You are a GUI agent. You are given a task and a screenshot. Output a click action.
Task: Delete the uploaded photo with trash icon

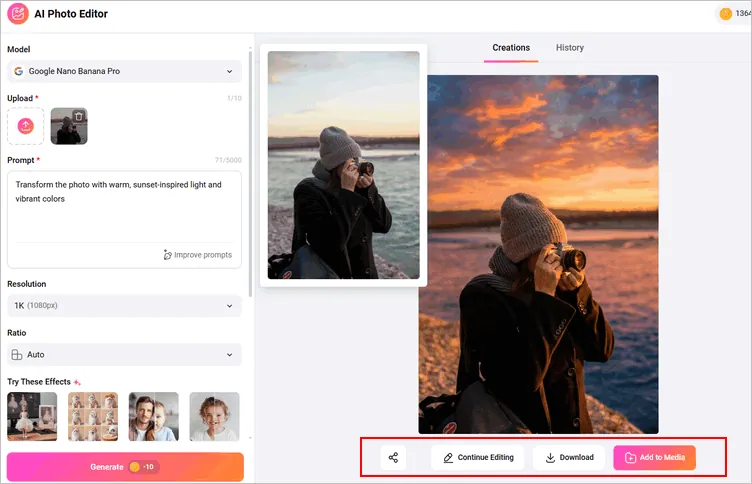(79, 116)
